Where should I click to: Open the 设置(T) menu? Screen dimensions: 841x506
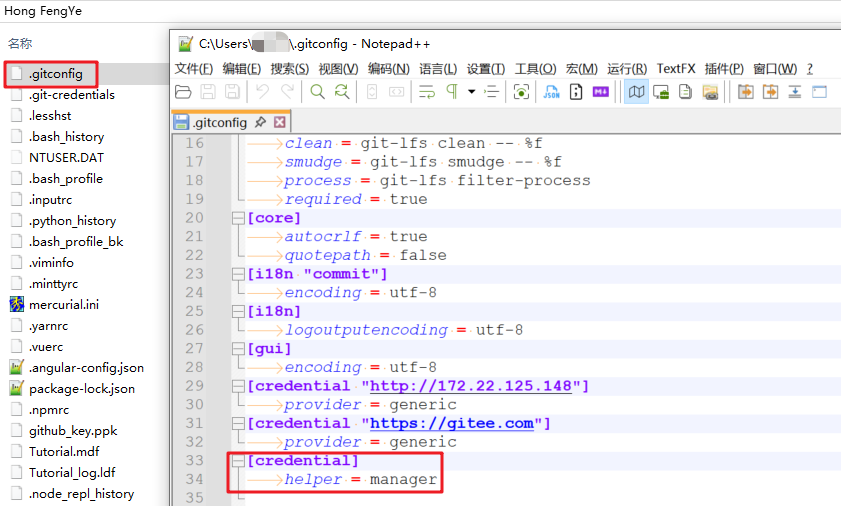(485, 69)
